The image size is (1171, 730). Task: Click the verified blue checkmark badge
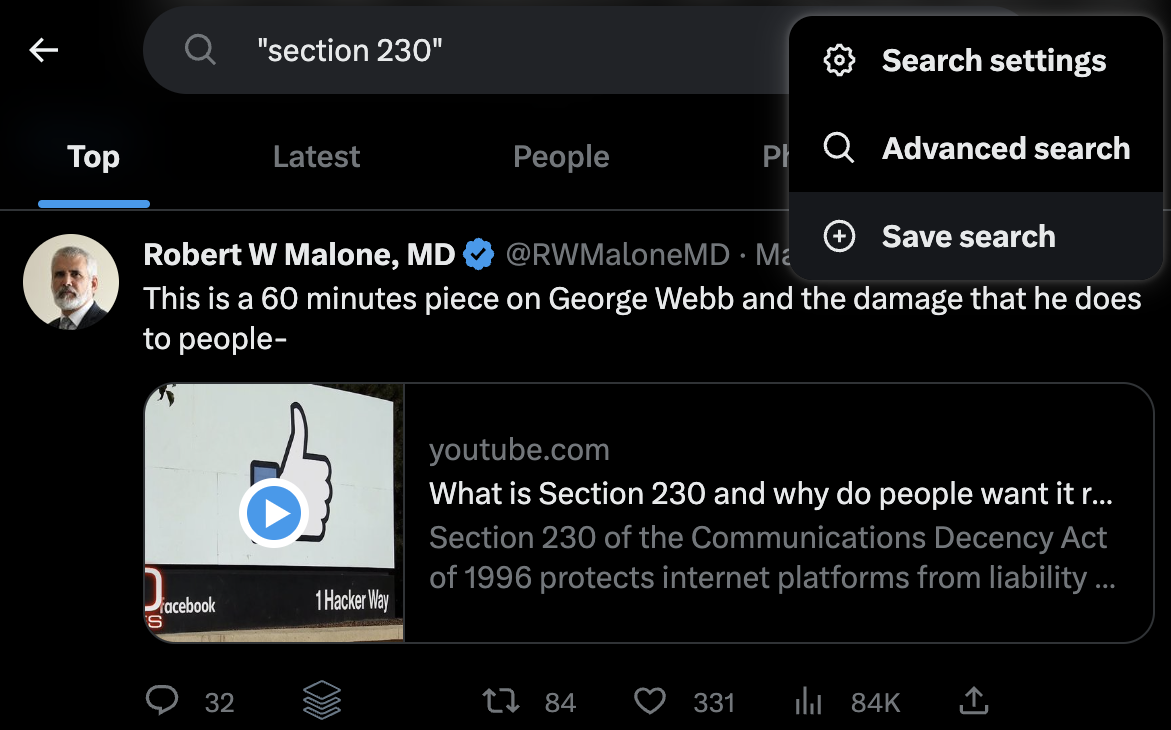(480, 255)
